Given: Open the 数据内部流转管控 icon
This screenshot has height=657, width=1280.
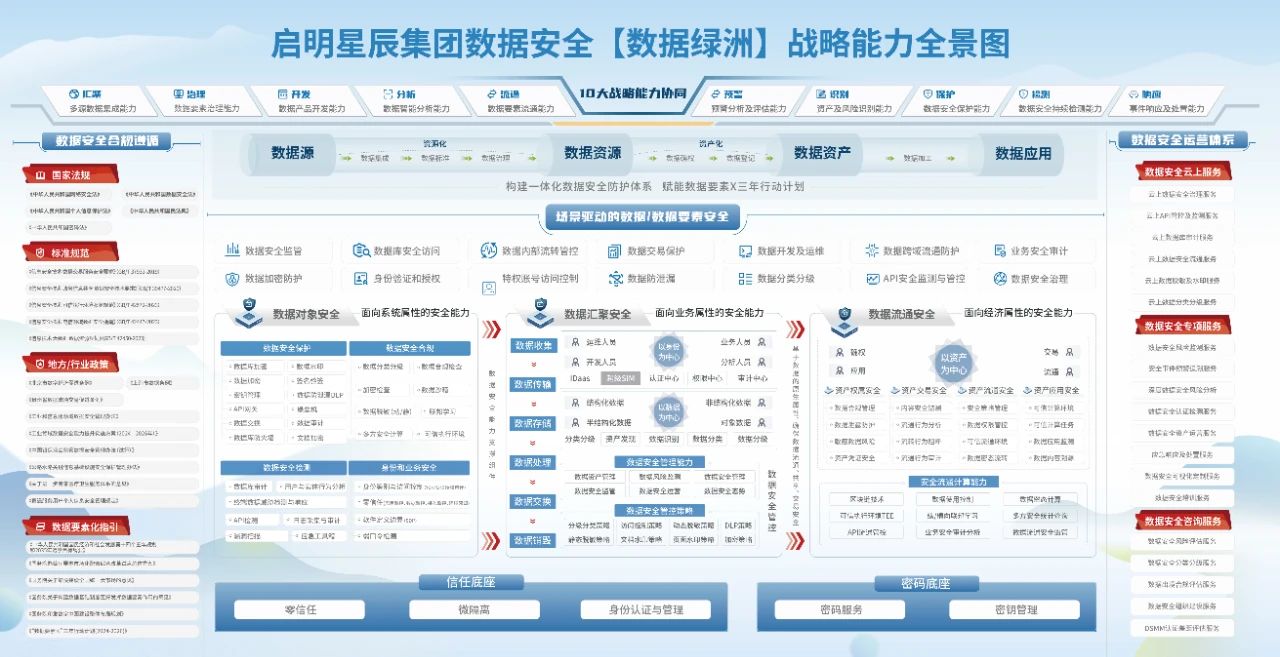Looking at the screenshot, I should (x=487, y=250).
